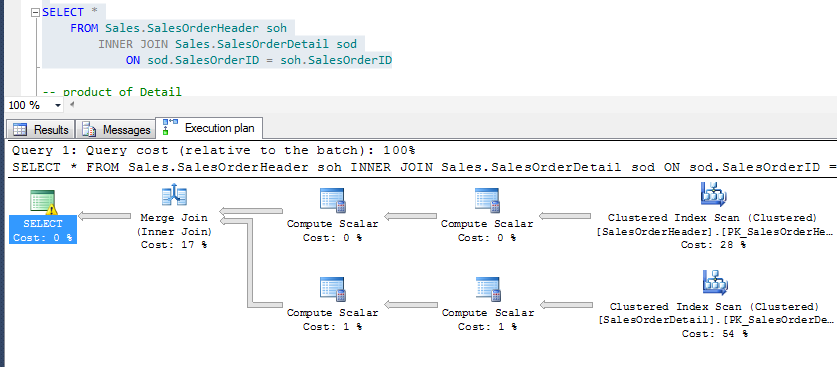
Task: Click the horizontal scroll left arrow beside zoom
Action: (x=72, y=105)
